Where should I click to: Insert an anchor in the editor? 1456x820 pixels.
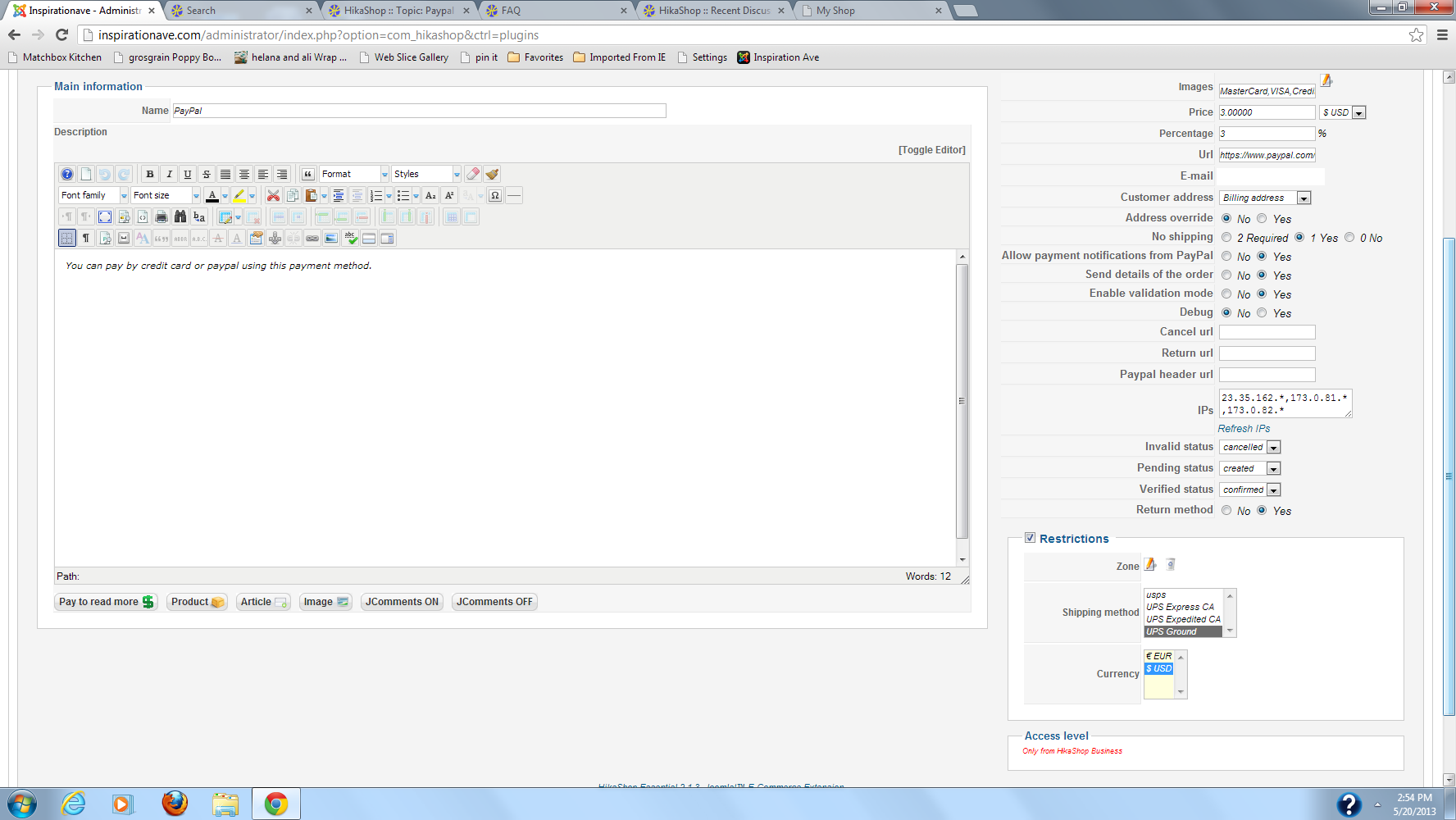[275, 238]
